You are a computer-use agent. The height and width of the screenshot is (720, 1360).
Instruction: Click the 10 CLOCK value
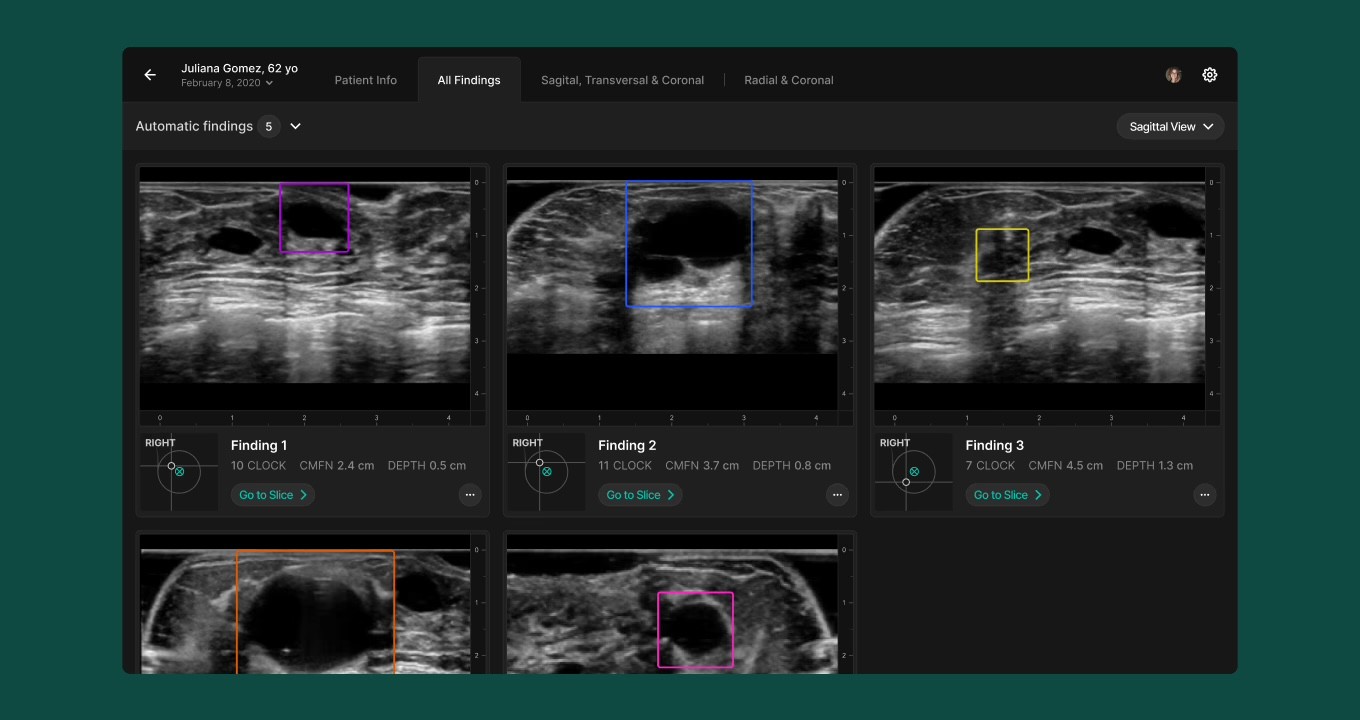tap(258, 466)
